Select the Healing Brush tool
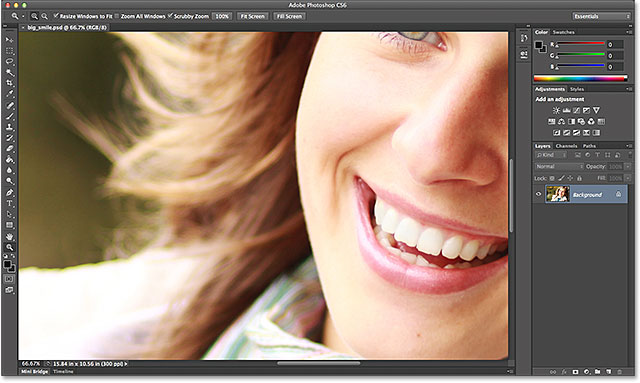 coord(9,106)
